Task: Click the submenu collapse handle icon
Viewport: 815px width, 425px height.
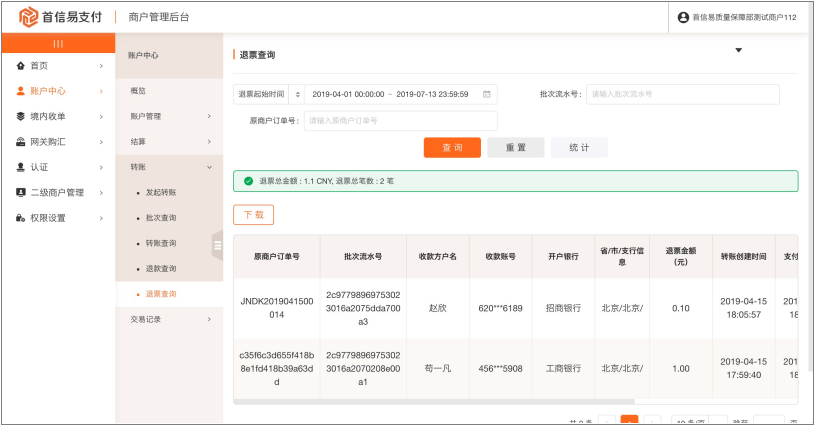Action: [x=218, y=245]
